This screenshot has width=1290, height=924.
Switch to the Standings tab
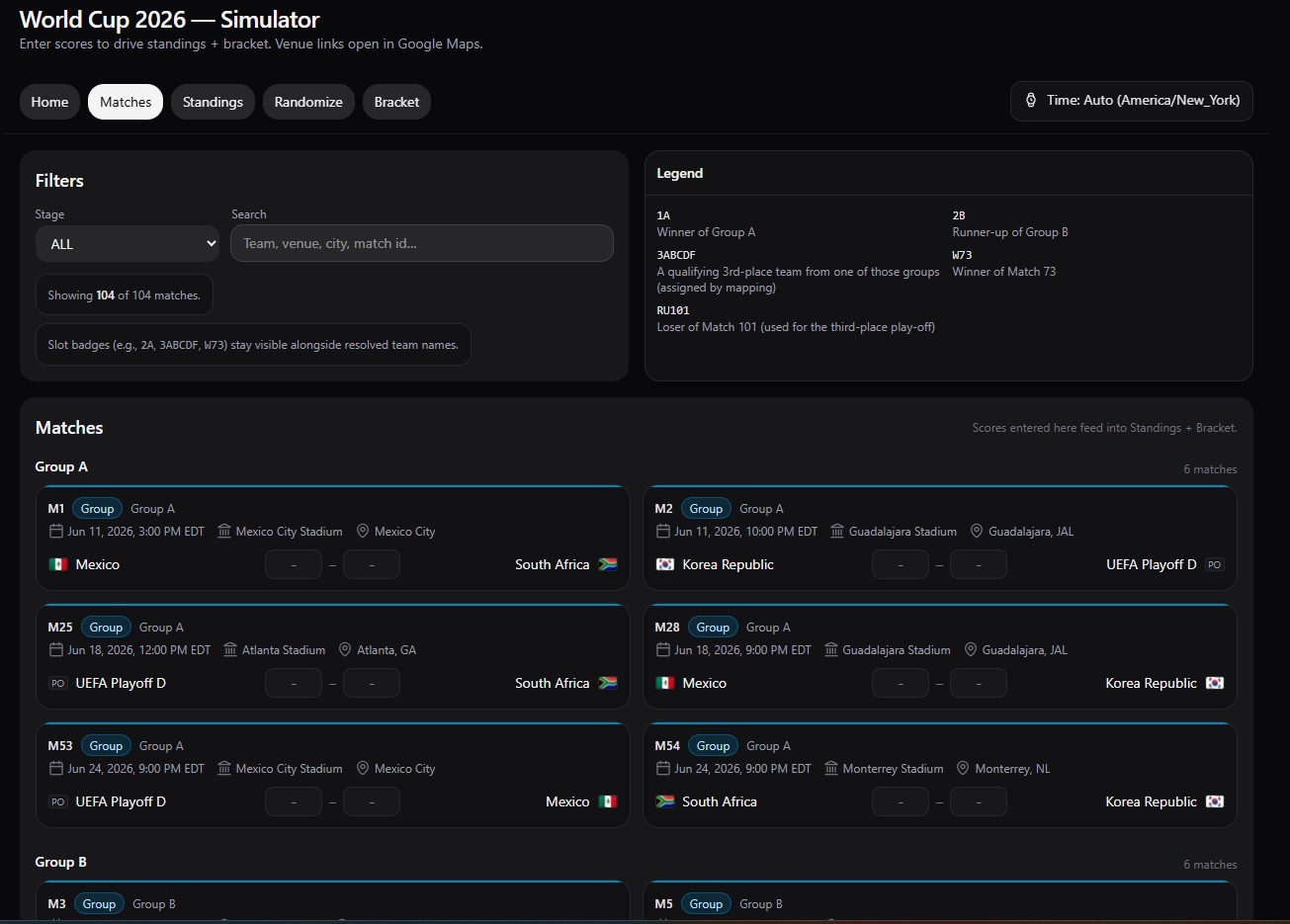point(213,102)
